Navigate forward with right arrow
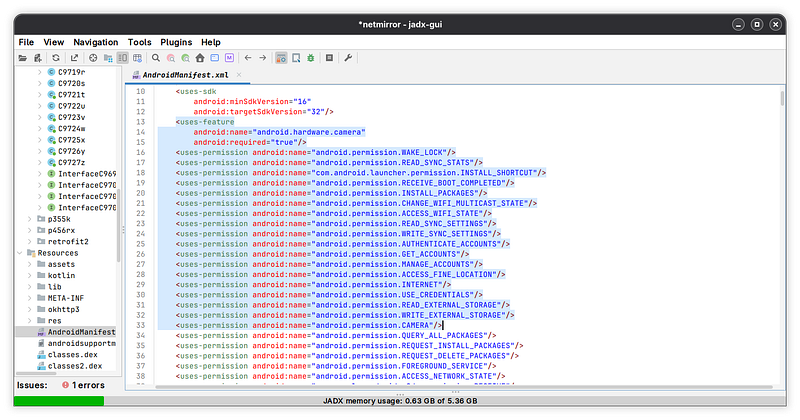 263,58
